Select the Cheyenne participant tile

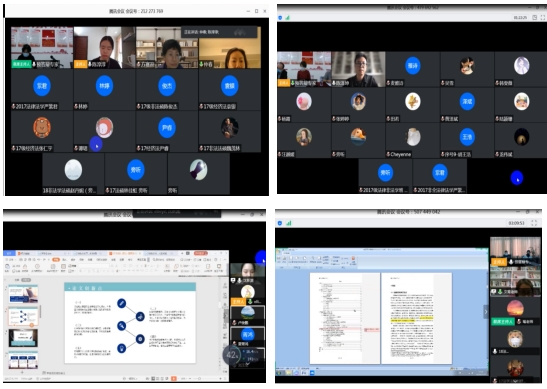click(413, 141)
